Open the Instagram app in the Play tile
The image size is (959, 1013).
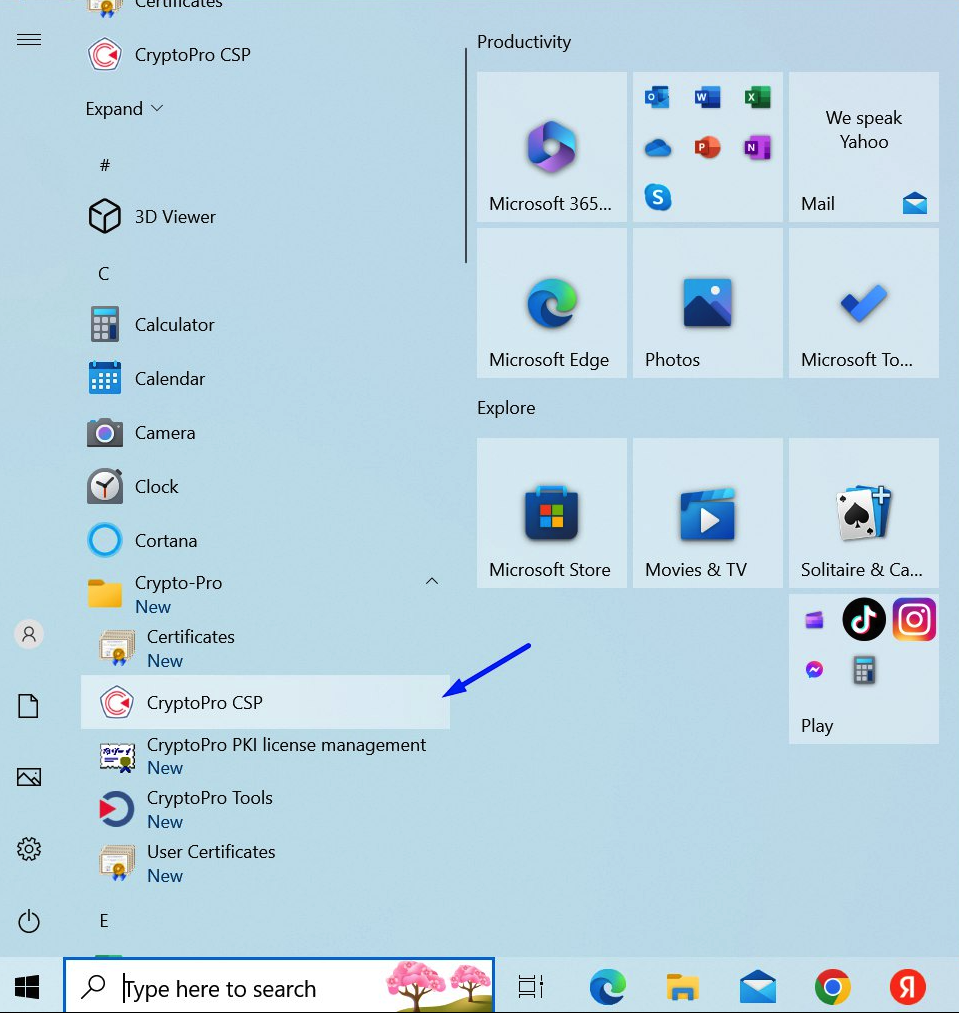914,620
